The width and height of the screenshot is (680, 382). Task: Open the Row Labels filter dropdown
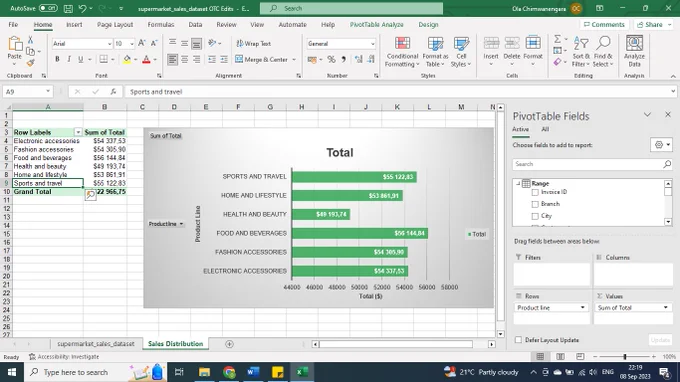coord(78,132)
